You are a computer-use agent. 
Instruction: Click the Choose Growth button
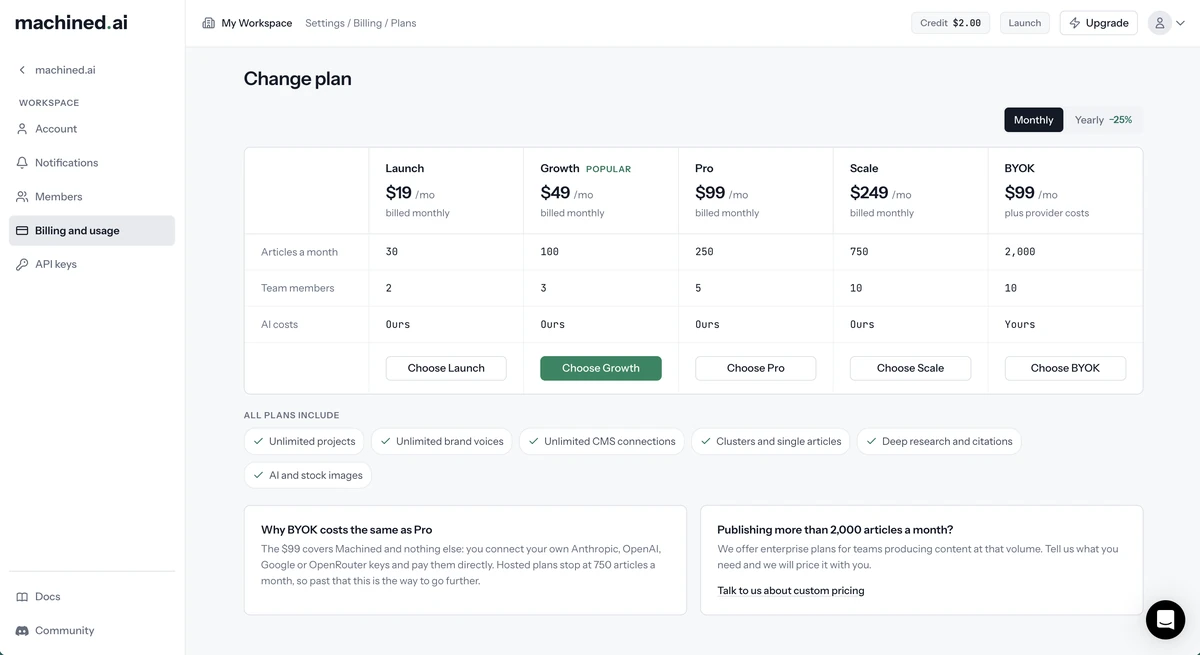(x=601, y=368)
